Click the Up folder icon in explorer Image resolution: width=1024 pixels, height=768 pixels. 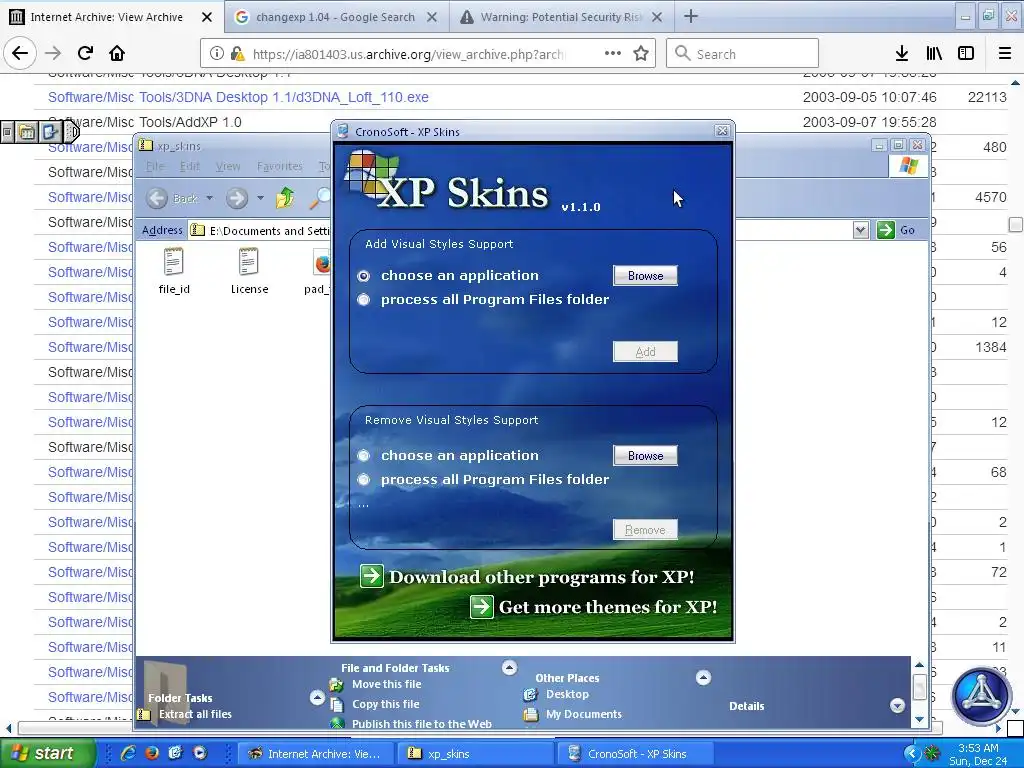pos(285,198)
